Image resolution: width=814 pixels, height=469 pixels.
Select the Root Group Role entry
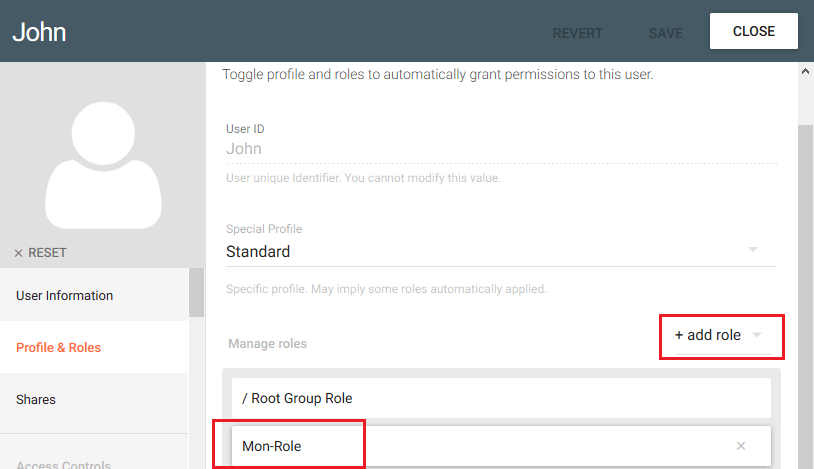(501, 398)
